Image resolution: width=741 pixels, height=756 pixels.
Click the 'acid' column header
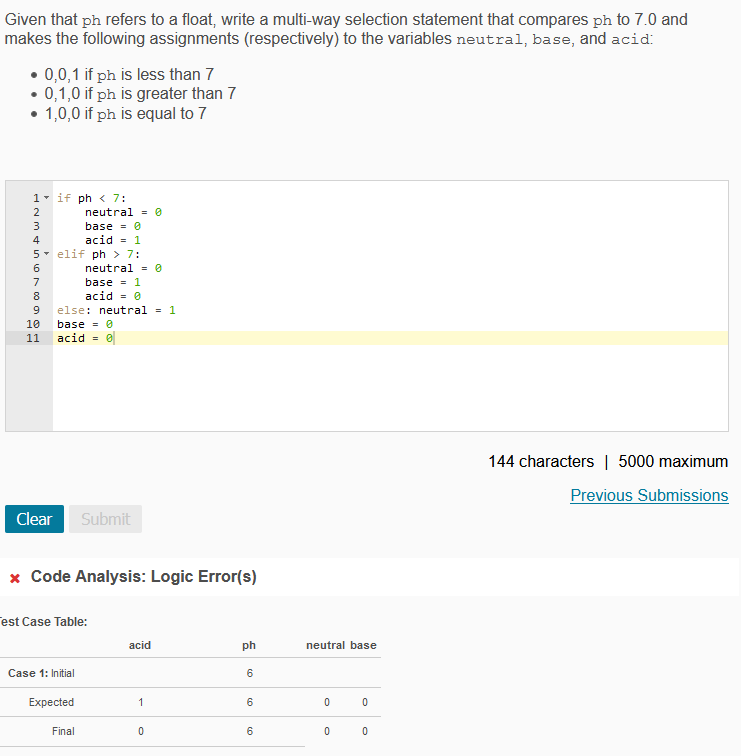pos(140,645)
